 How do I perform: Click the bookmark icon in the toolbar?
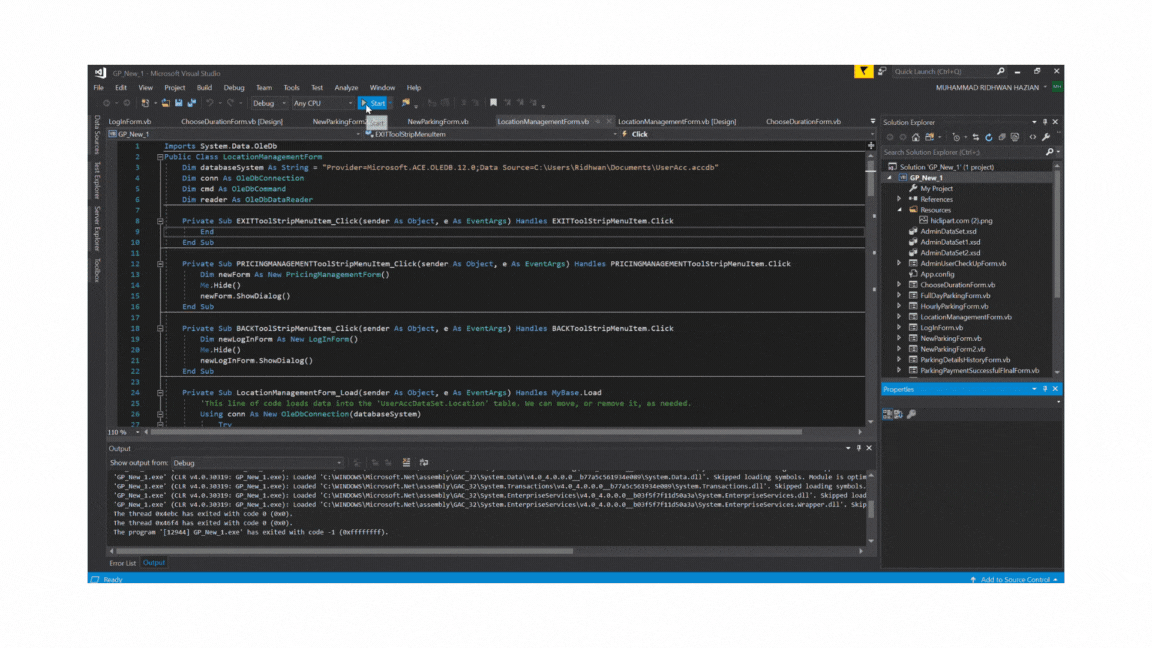494,103
